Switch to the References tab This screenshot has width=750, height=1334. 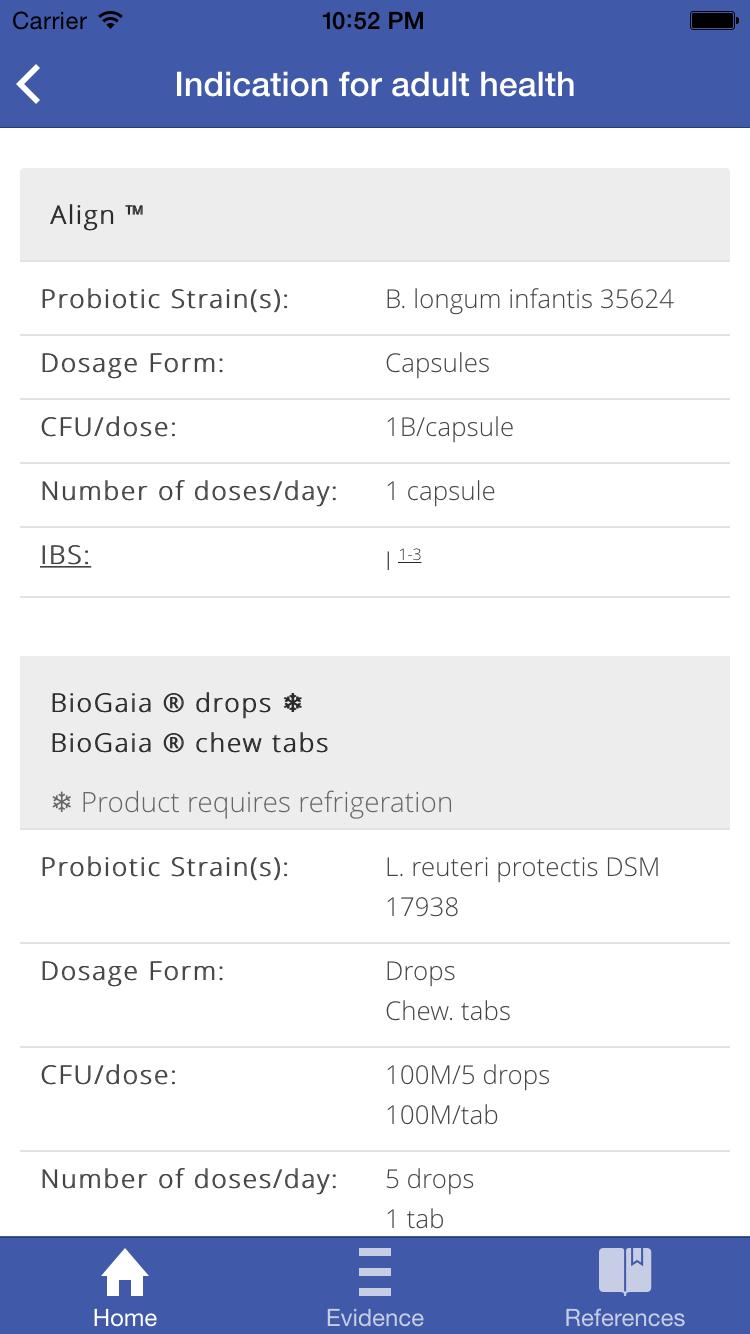coord(624,1285)
